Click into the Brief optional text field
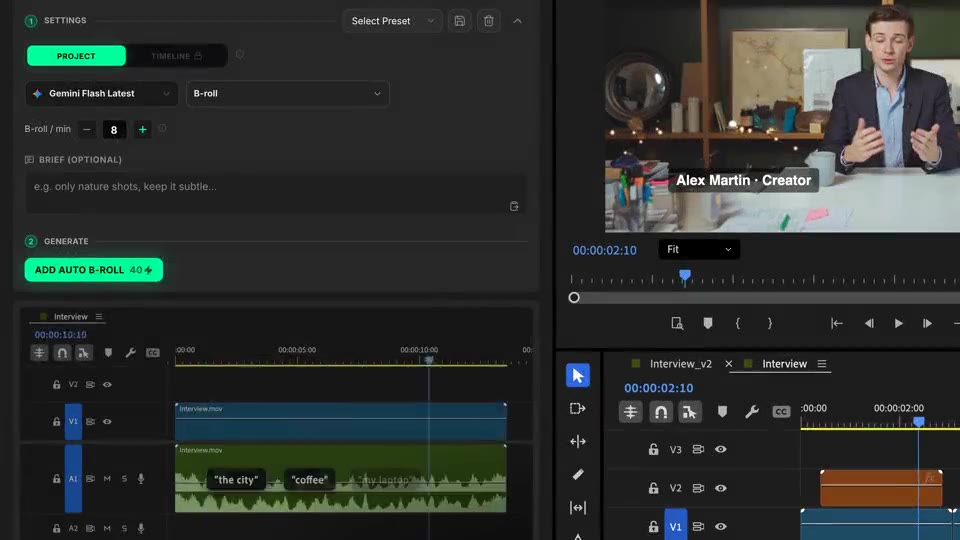 (x=276, y=194)
